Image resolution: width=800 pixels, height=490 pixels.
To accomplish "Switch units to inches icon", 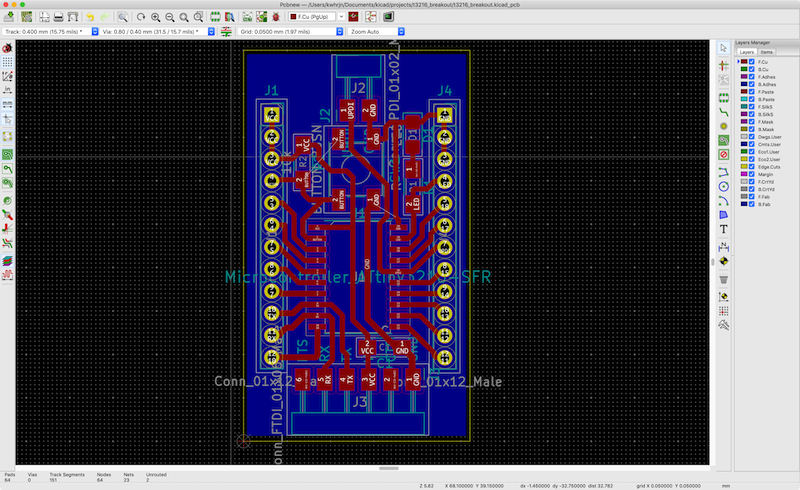I will coord(7,90).
